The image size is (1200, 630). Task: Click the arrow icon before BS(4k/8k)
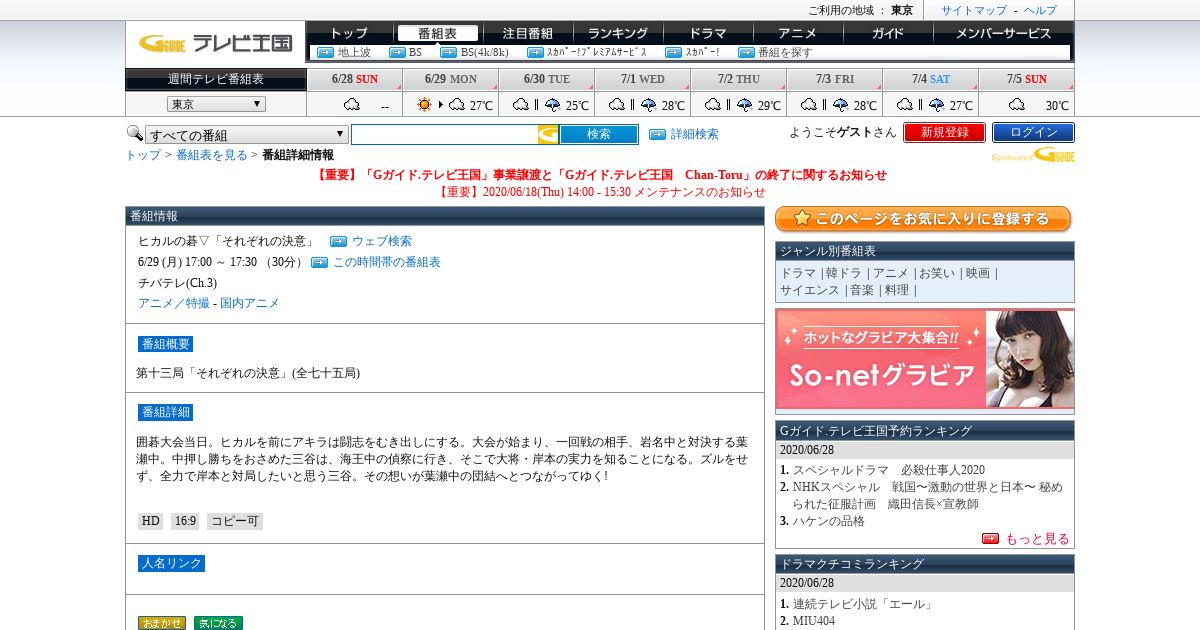(x=448, y=52)
